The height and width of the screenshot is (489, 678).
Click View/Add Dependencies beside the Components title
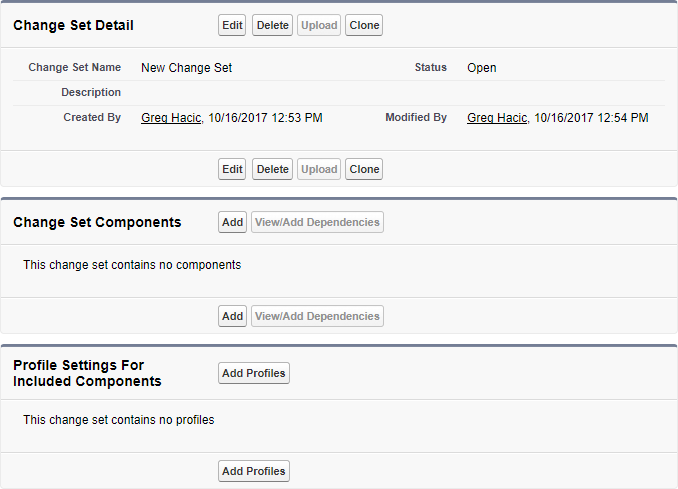click(x=317, y=222)
